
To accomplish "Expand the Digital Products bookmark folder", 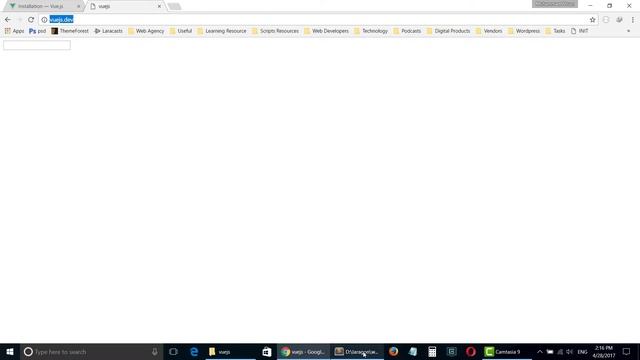I will click(449, 31).
